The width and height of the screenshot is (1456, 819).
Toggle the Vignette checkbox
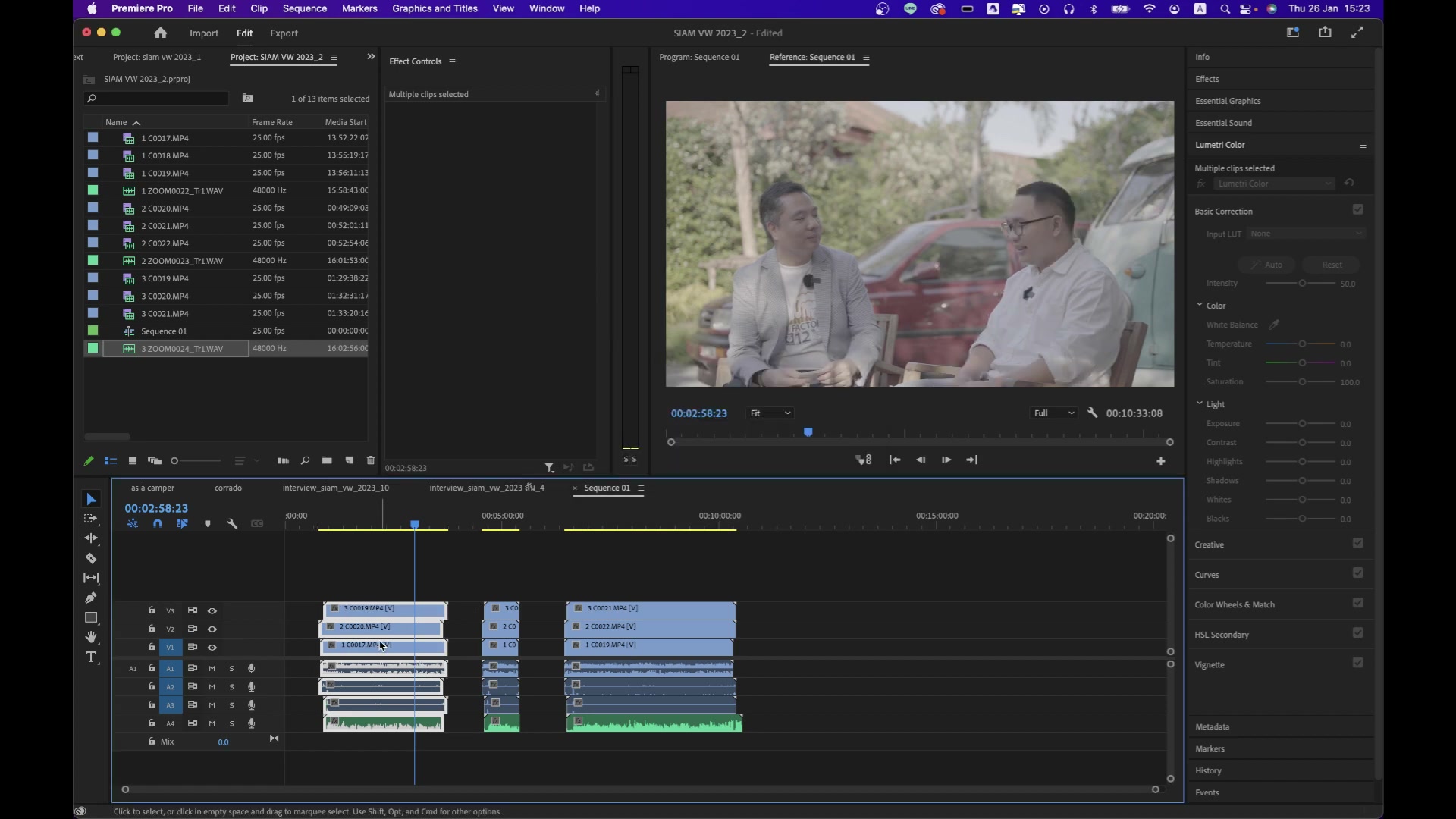[x=1358, y=663]
